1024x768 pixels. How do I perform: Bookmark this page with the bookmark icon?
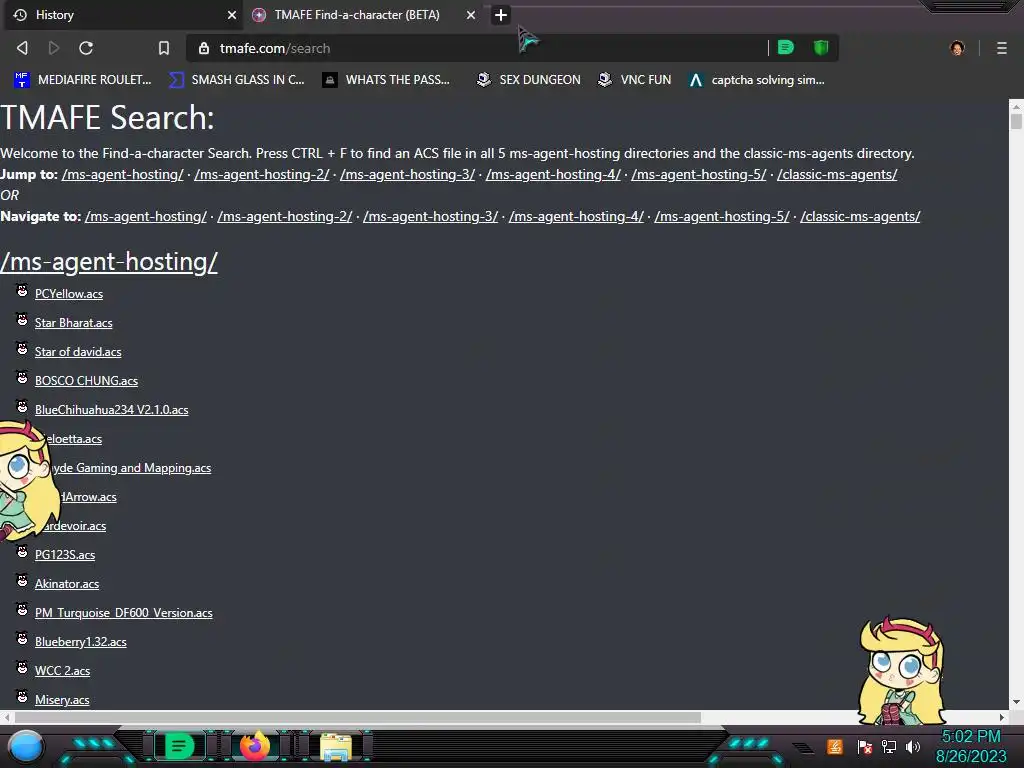tap(164, 48)
